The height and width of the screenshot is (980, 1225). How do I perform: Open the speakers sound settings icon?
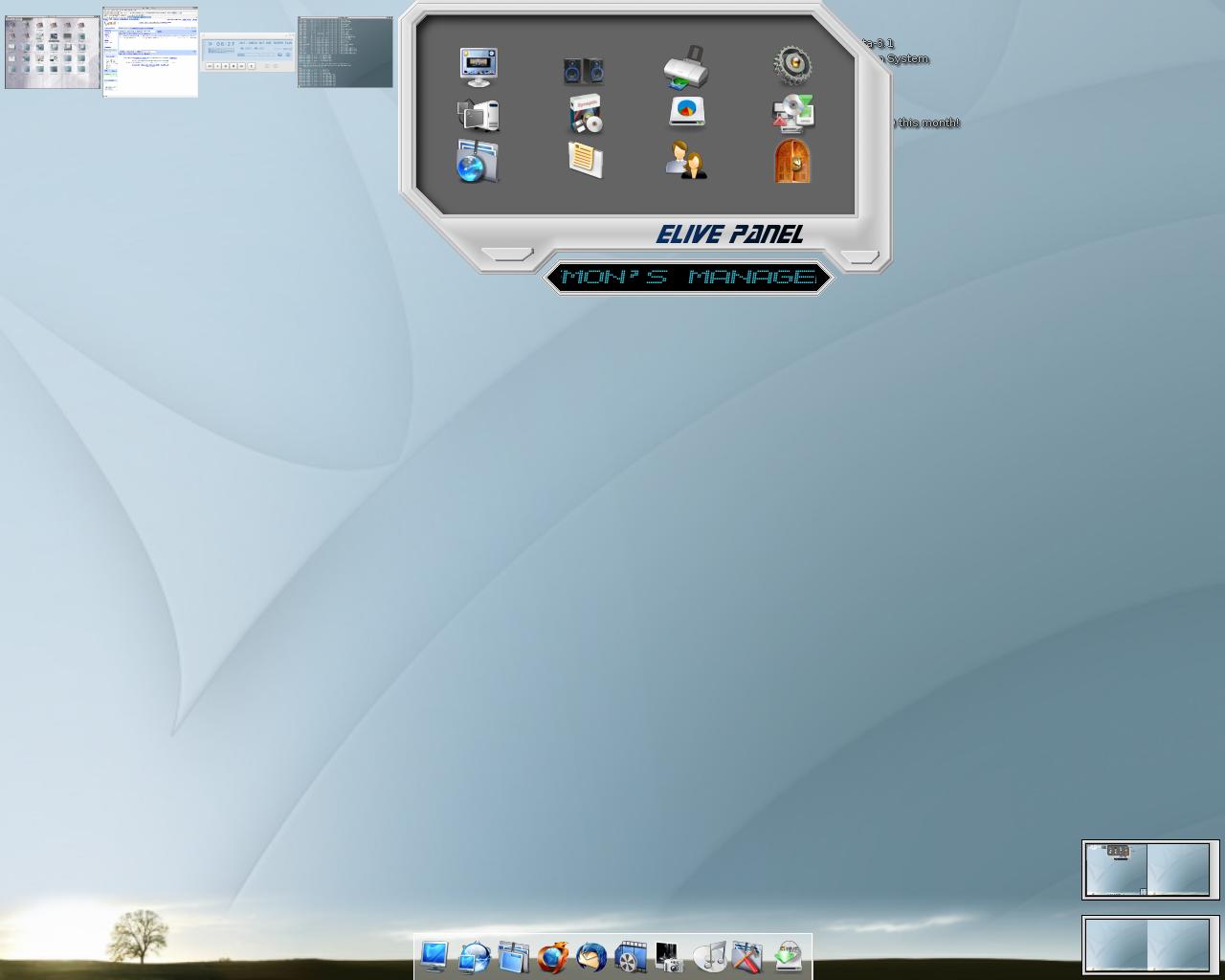583,71
